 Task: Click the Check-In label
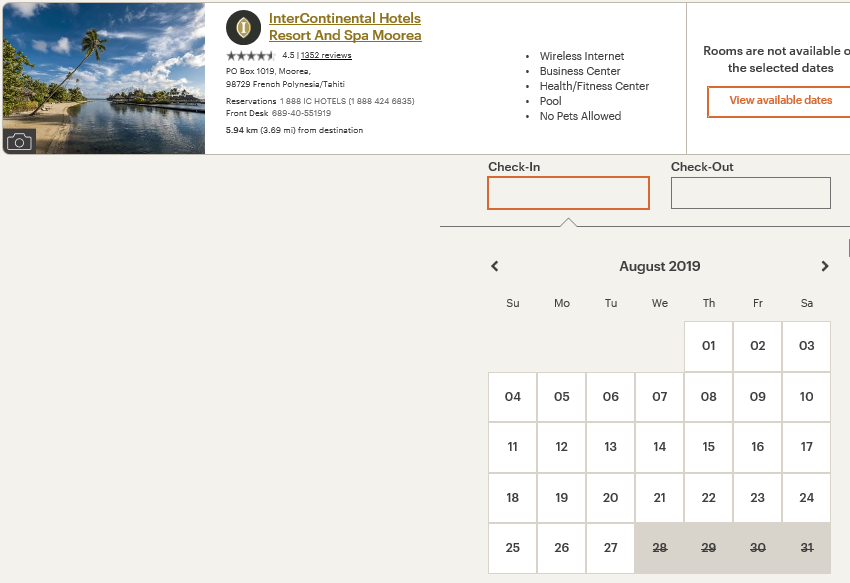tap(514, 167)
